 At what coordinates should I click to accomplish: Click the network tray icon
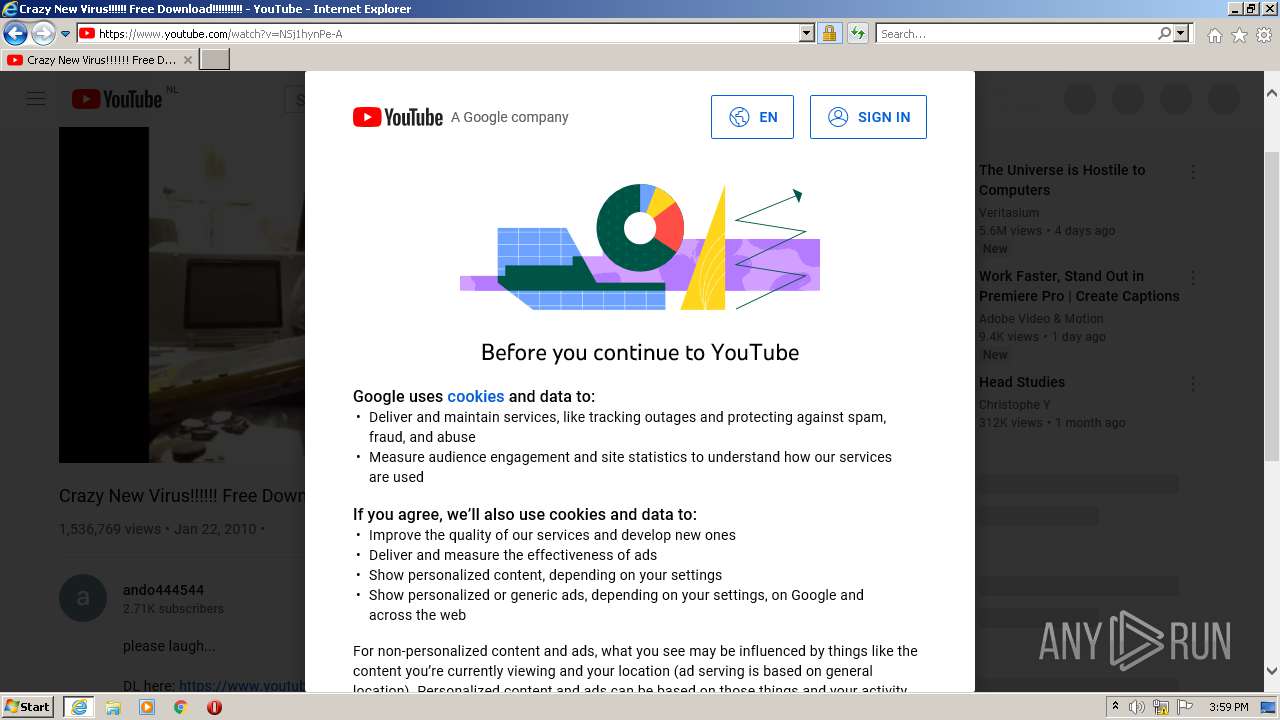[x=1161, y=707]
